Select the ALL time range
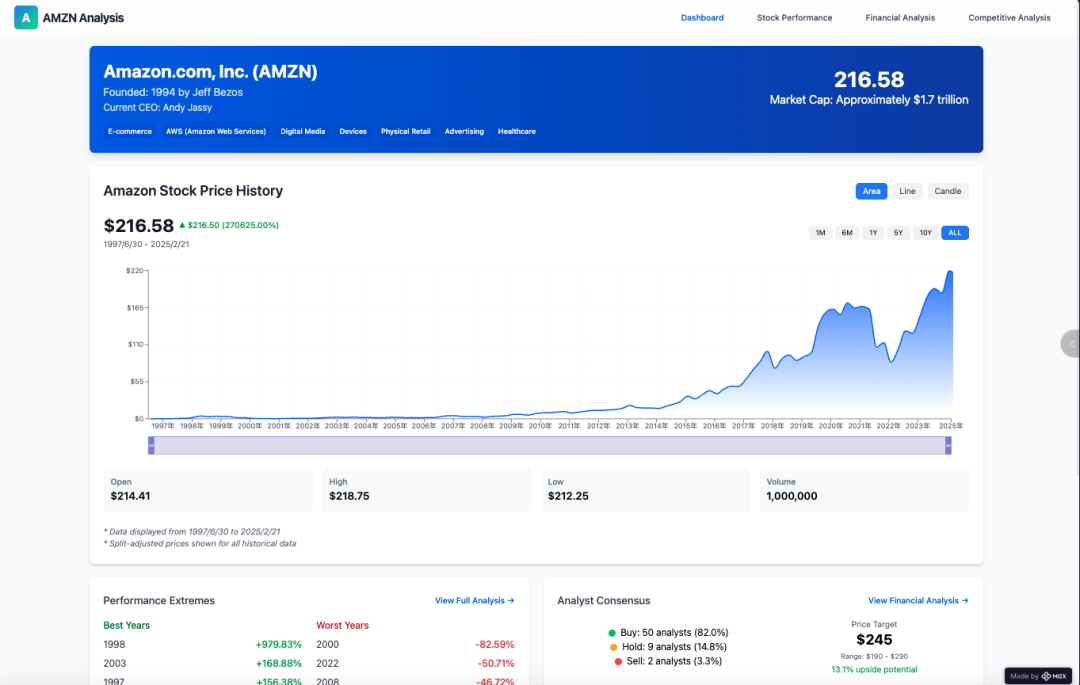The width and height of the screenshot is (1080, 685). click(x=955, y=233)
